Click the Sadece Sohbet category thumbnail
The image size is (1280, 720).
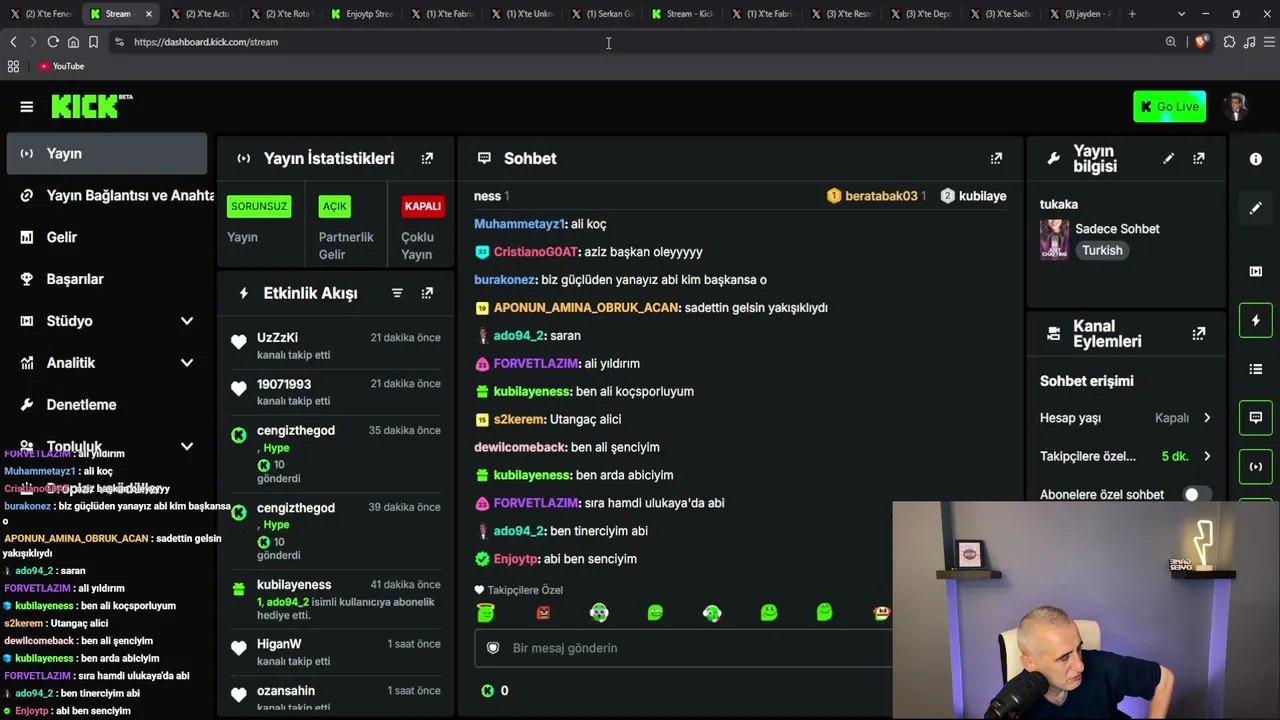point(1054,240)
